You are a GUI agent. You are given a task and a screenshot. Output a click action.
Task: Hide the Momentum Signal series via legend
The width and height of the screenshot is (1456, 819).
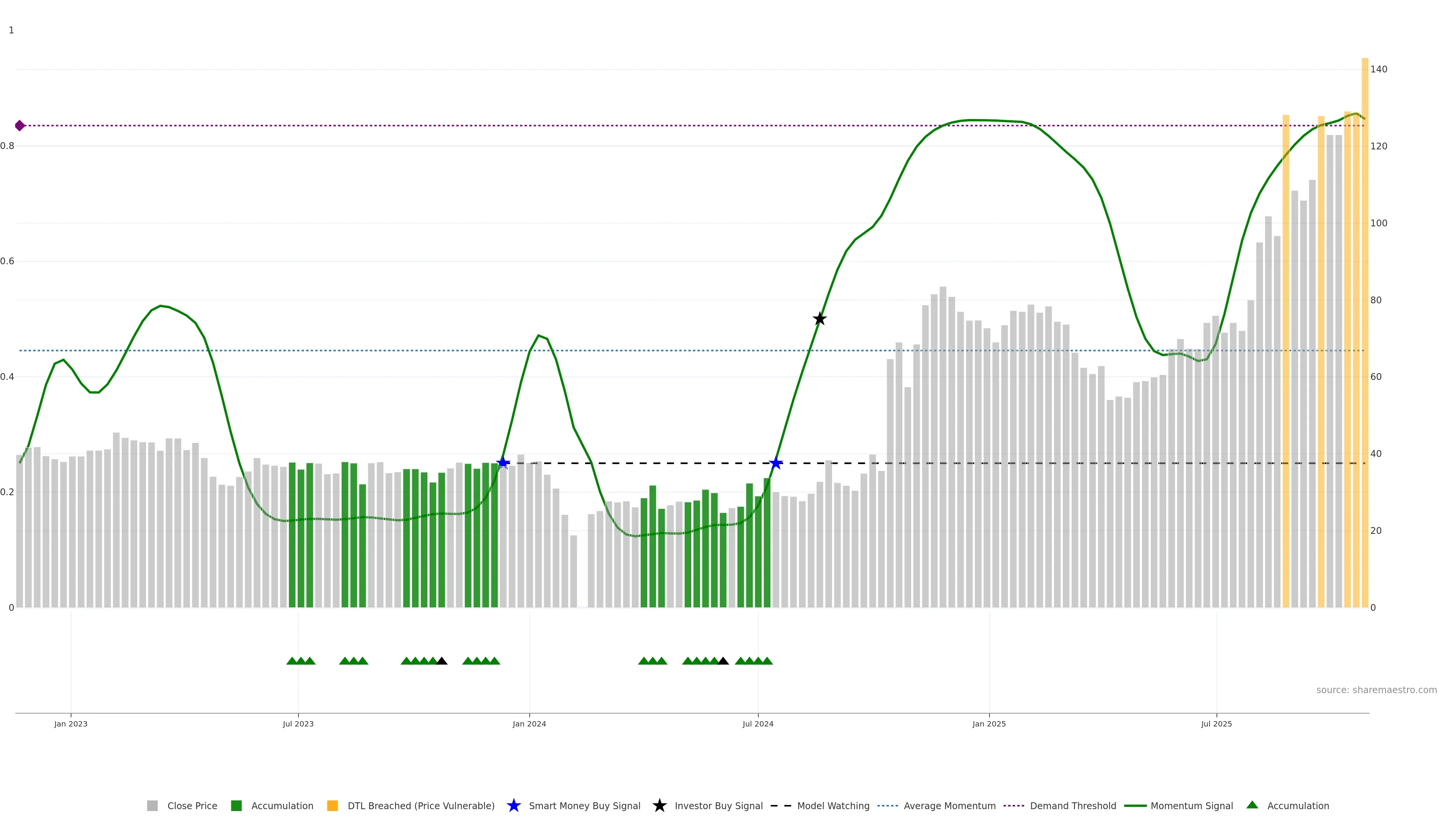(1191, 805)
